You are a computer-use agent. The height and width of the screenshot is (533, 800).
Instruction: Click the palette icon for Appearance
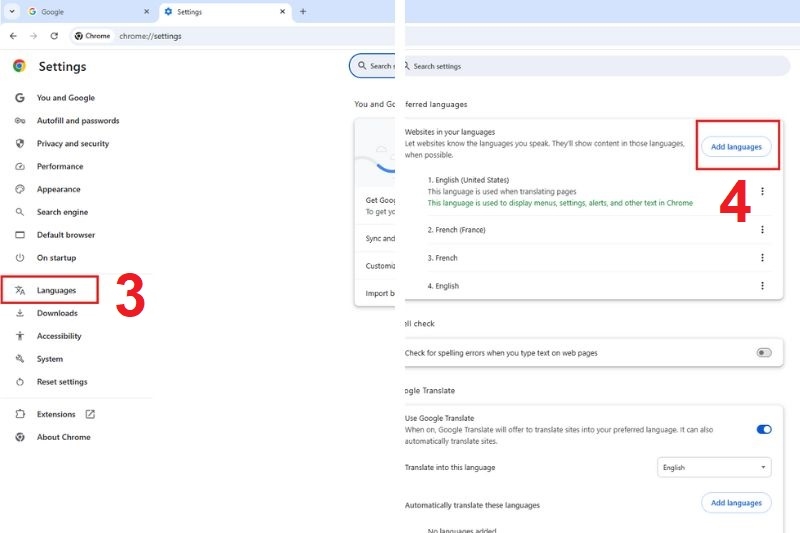point(20,189)
